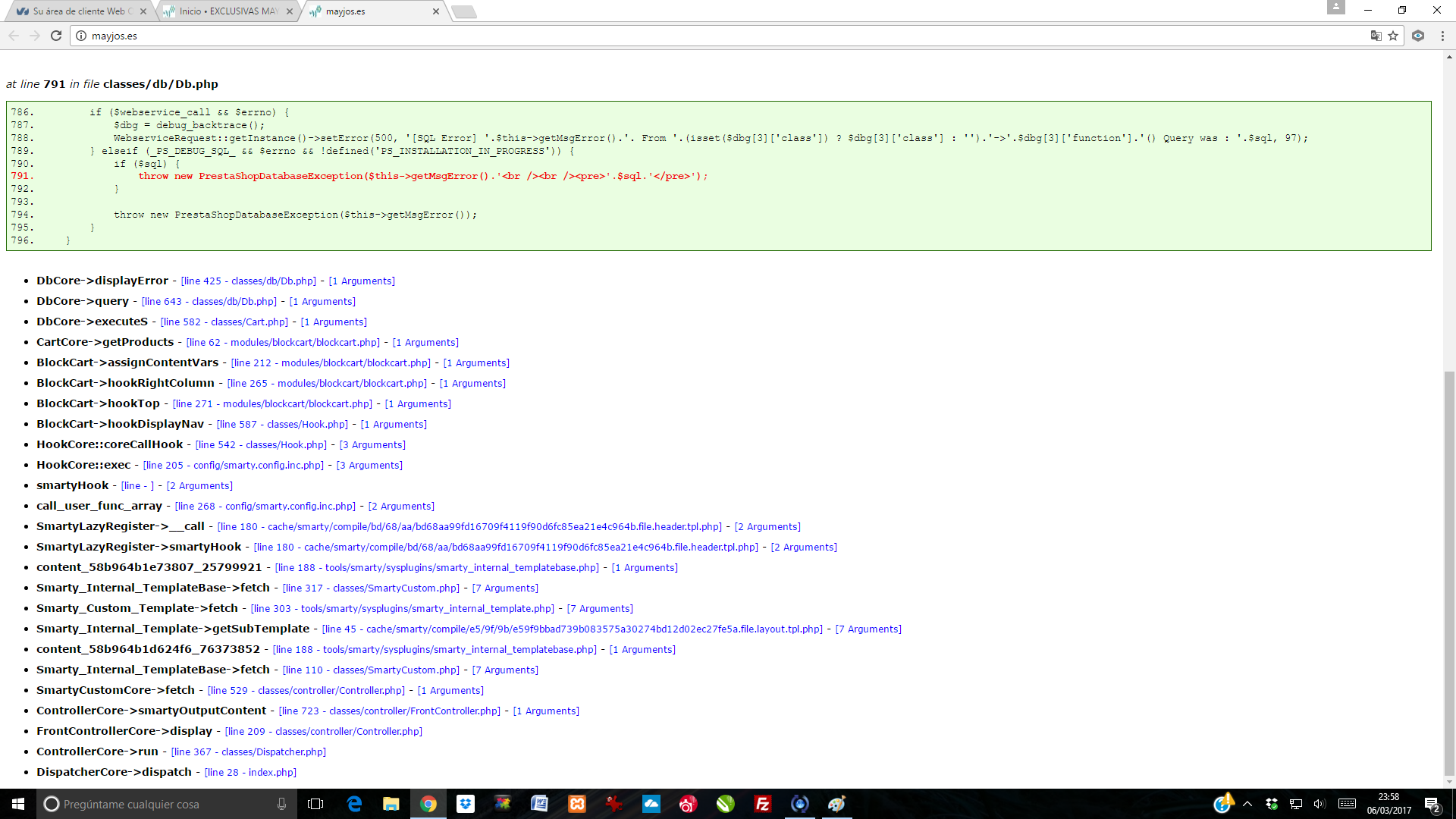The height and width of the screenshot is (819, 1456).
Task: Click the page vertical scrollbar thumb
Action: (x=1449, y=573)
